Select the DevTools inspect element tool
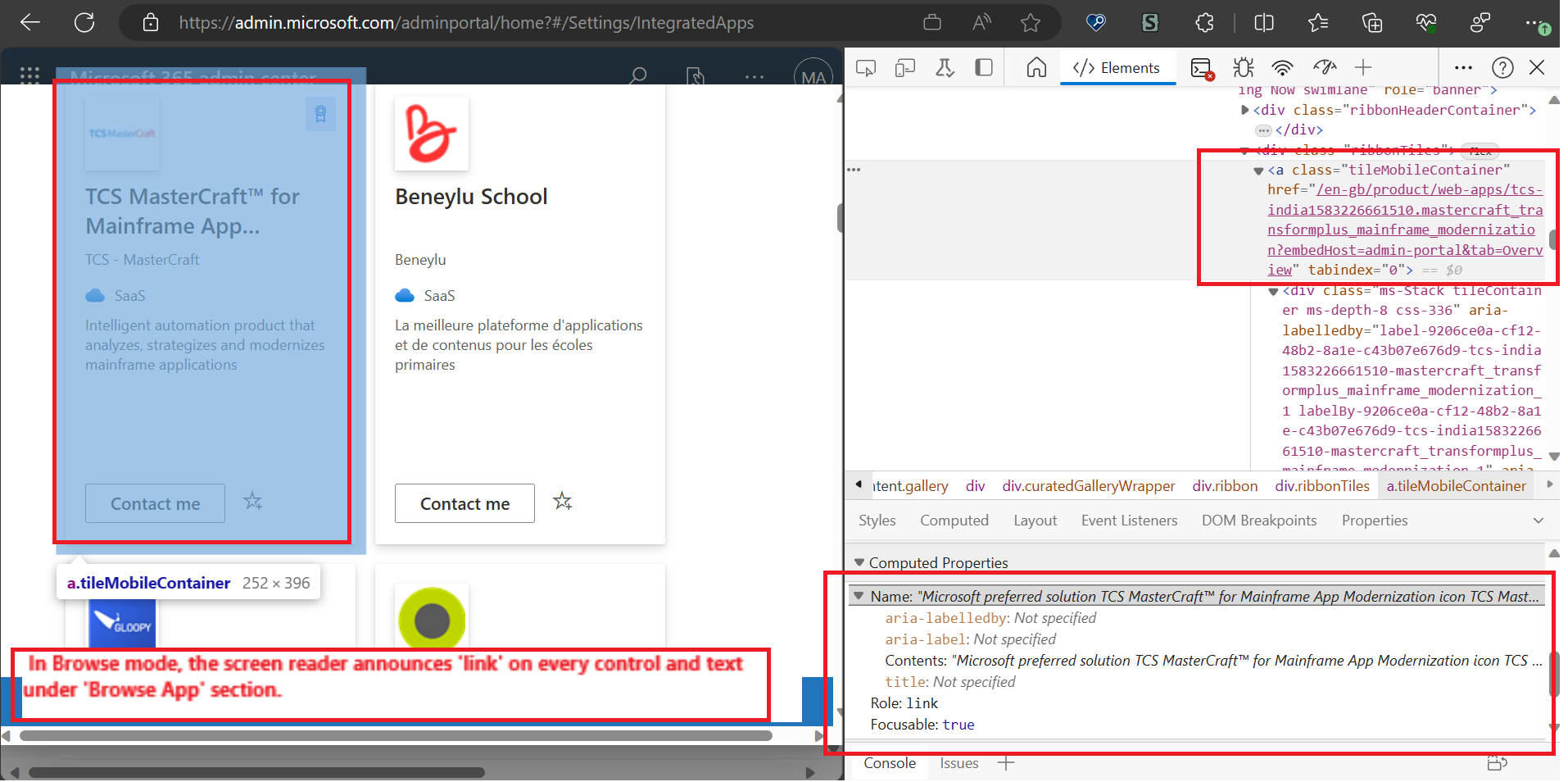 [866, 67]
